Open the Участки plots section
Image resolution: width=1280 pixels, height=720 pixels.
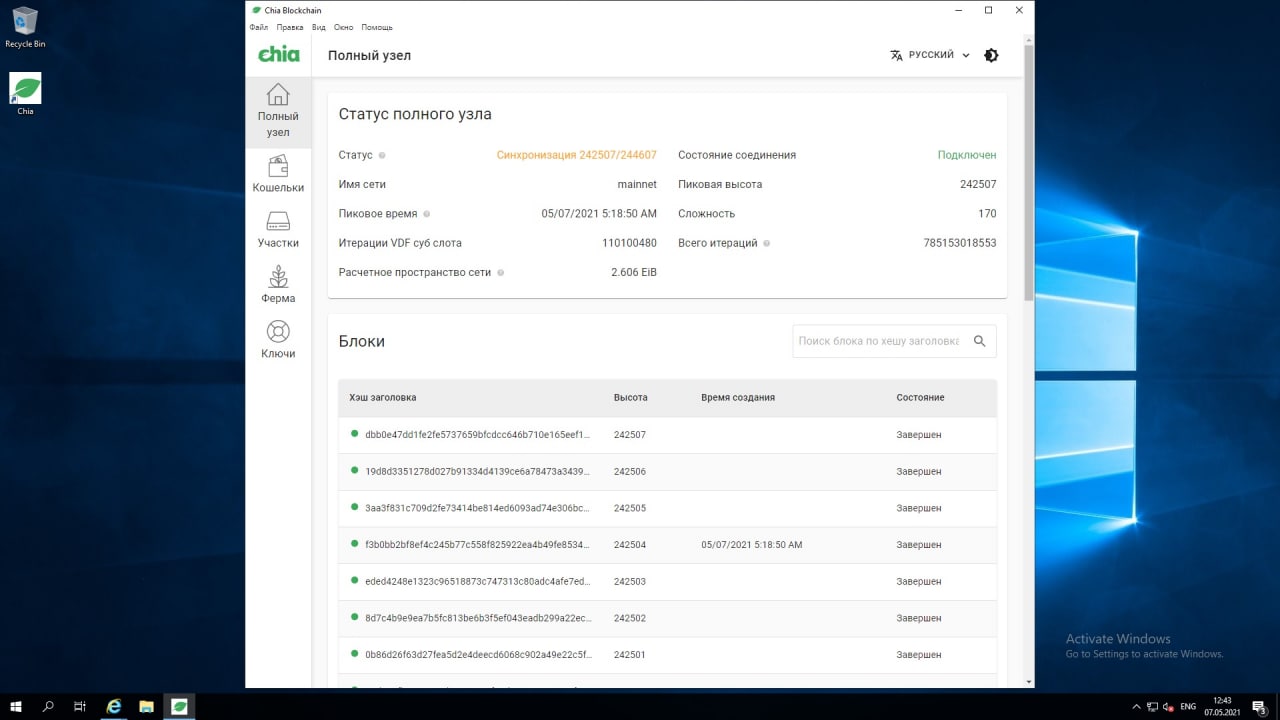[x=278, y=230]
